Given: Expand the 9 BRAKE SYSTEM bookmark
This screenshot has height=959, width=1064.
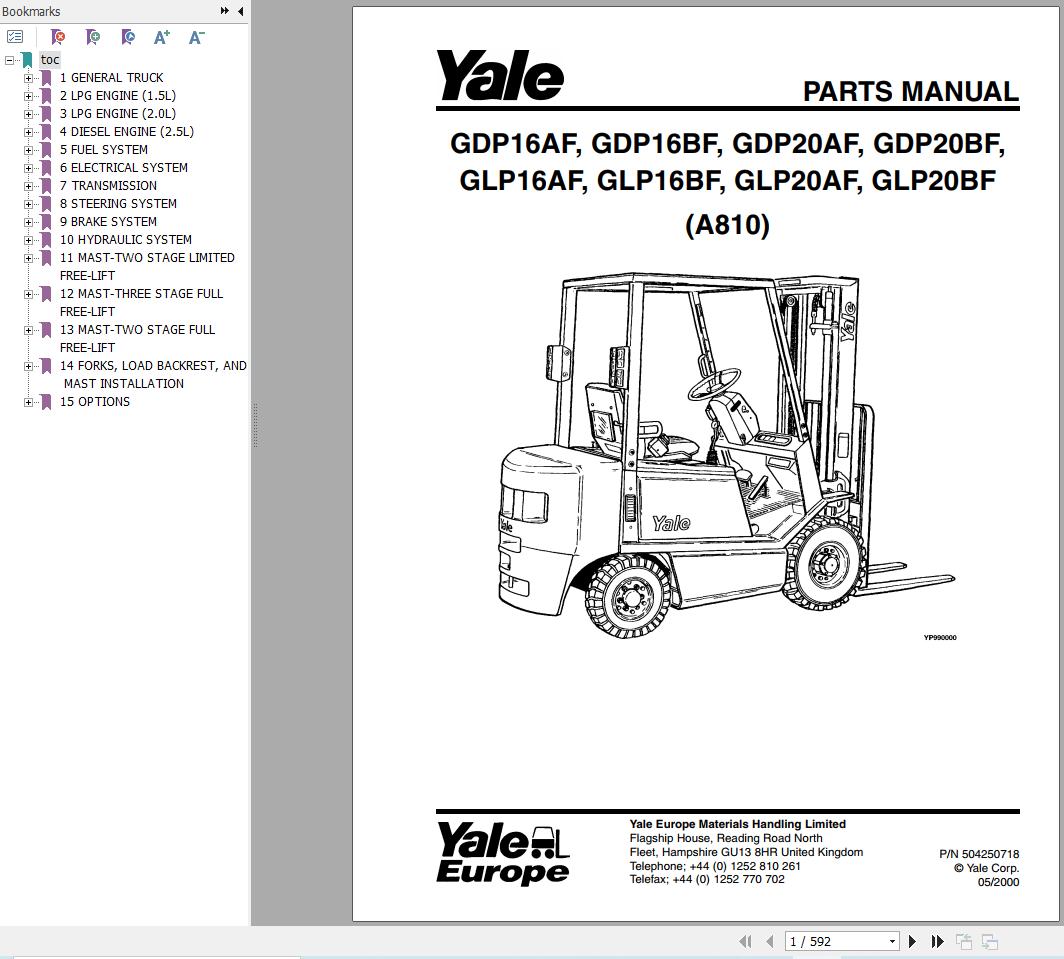Looking at the screenshot, I should click(x=28, y=222).
